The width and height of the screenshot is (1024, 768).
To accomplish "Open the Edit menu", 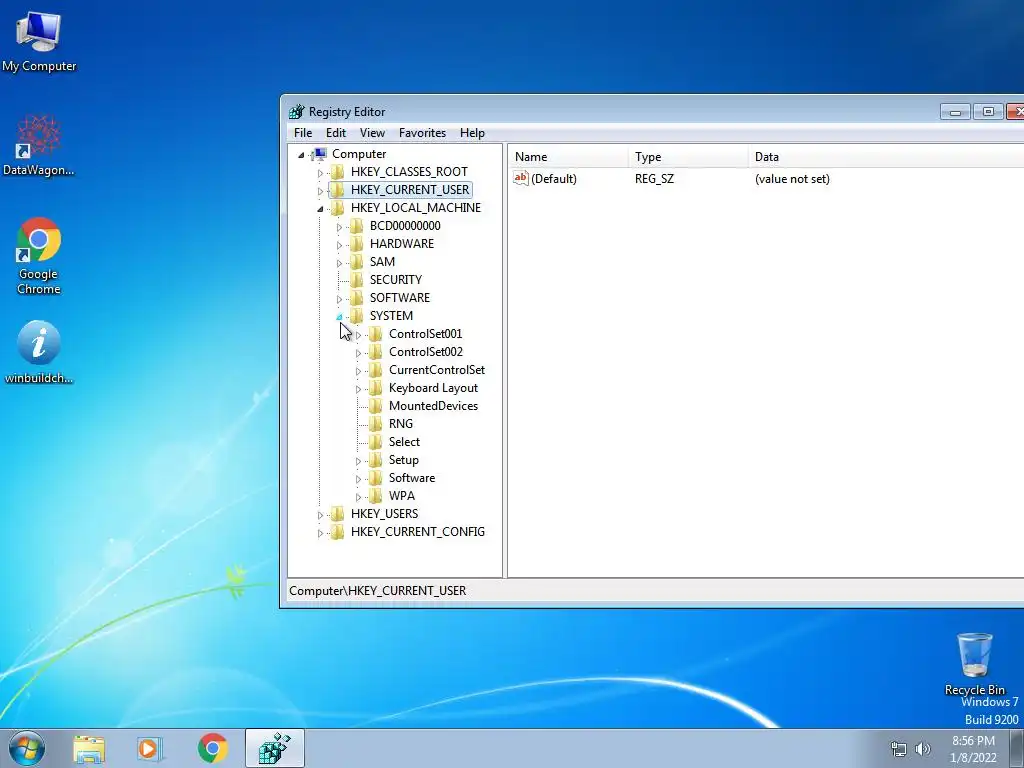I will [x=336, y=133].
